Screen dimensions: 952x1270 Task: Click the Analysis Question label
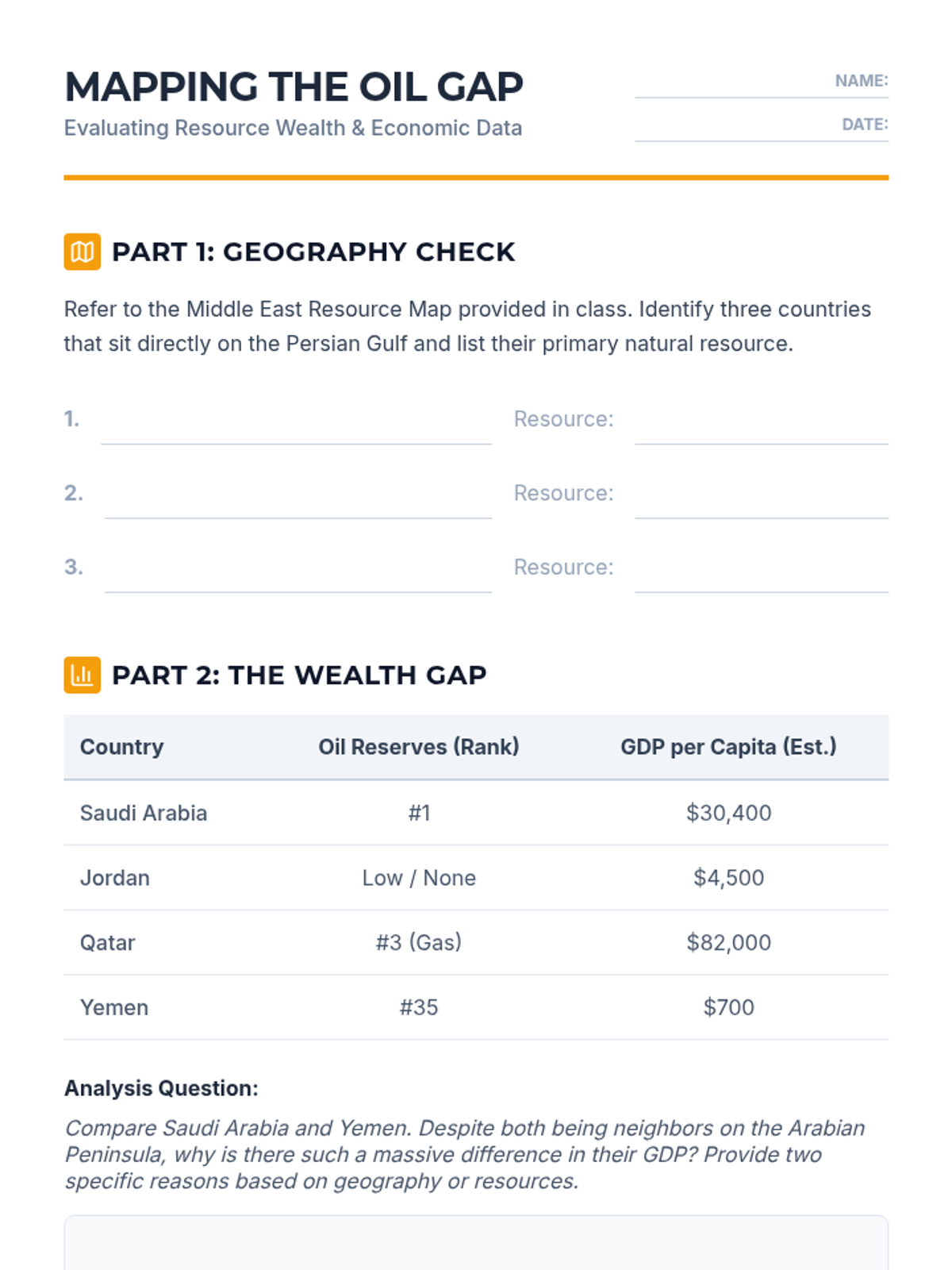click(x=161, y=1088)
